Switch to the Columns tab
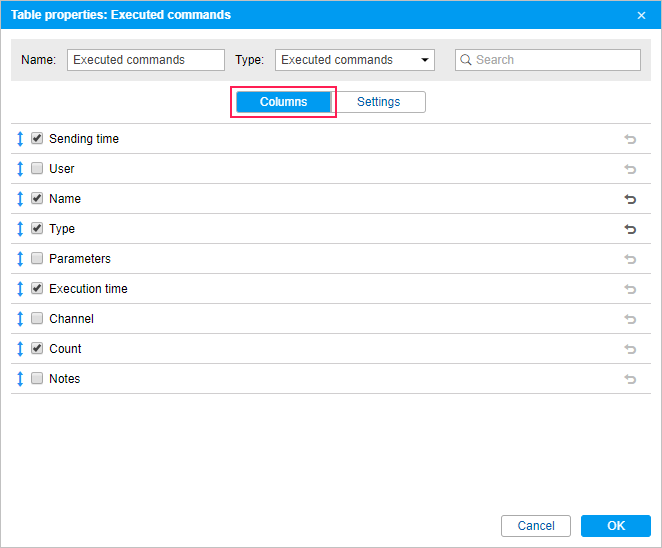Viewport: 662px width, 548px height. click(x=283, y=102)
